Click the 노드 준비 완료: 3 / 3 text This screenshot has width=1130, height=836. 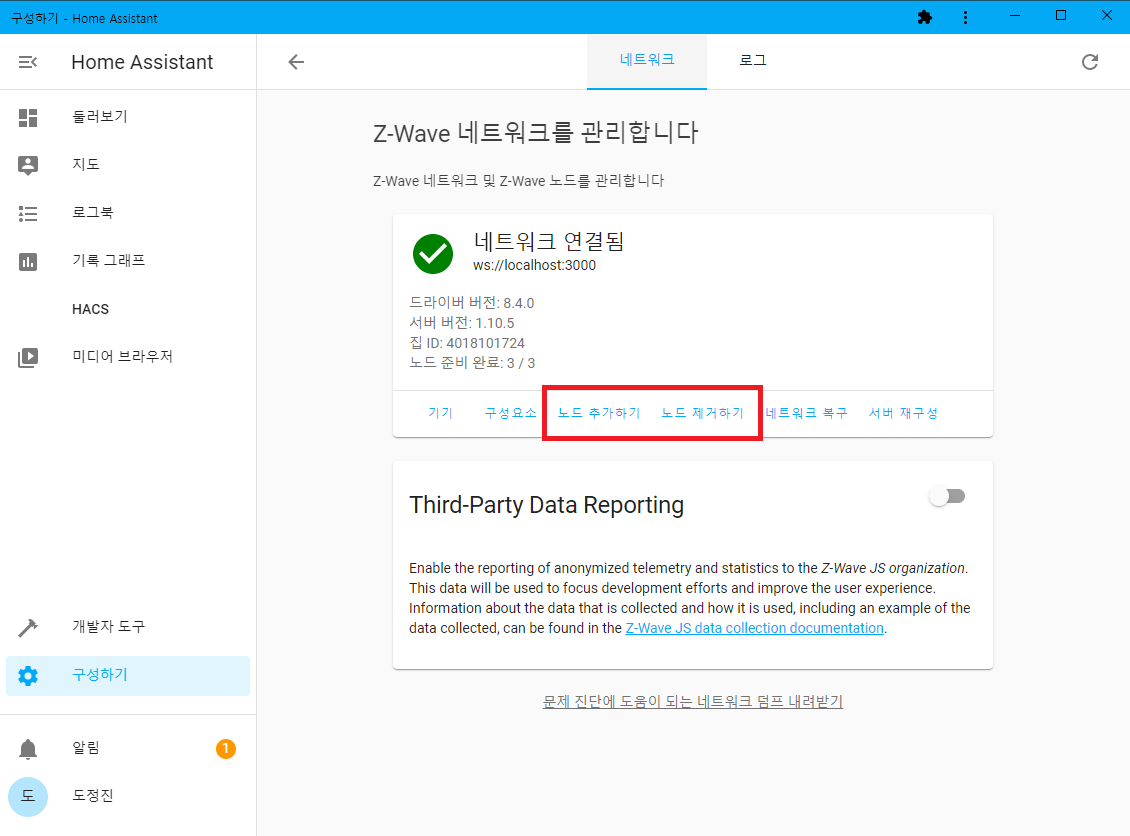(x=472, y=363)
